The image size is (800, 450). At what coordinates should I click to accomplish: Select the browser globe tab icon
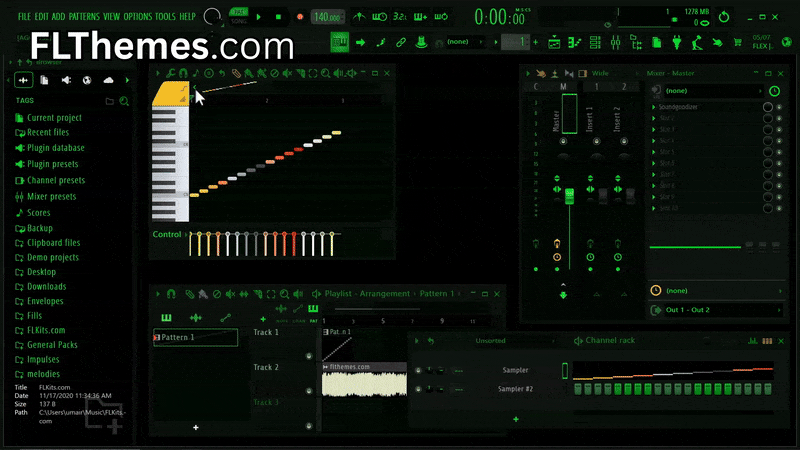[x=87, y=80]
